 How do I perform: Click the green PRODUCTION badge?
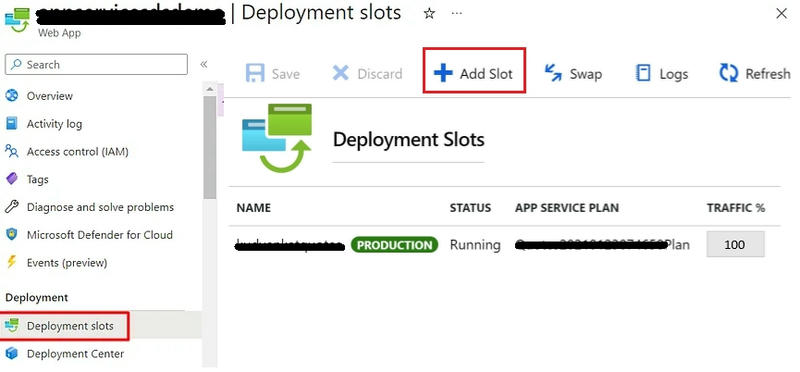[394, 245]
